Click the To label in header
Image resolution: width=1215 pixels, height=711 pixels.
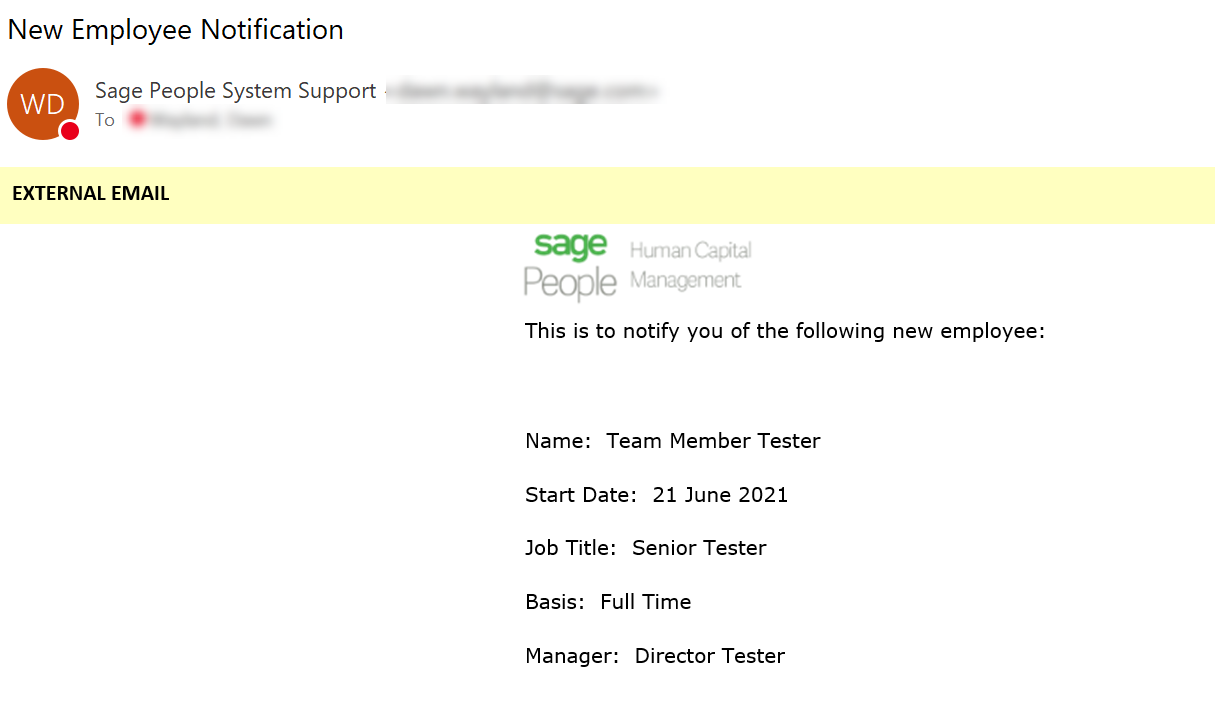point(105,120)
